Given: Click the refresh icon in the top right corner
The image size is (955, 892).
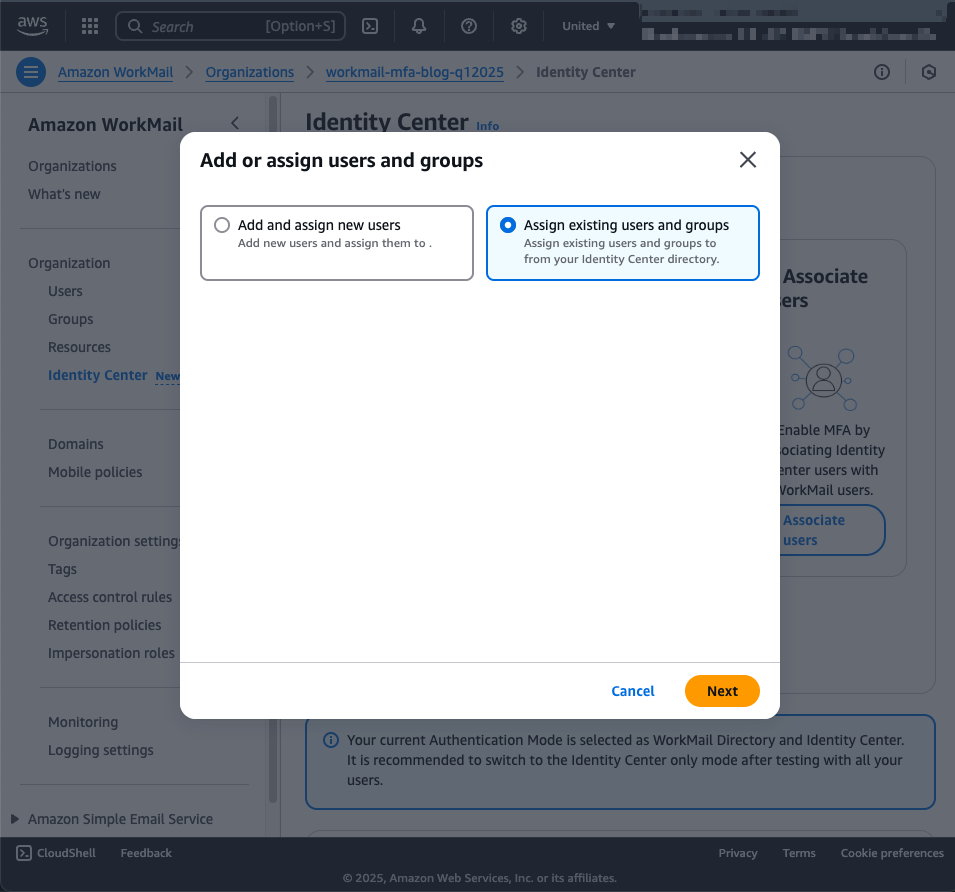Looking at the screenshot, I should coord(928,72).
